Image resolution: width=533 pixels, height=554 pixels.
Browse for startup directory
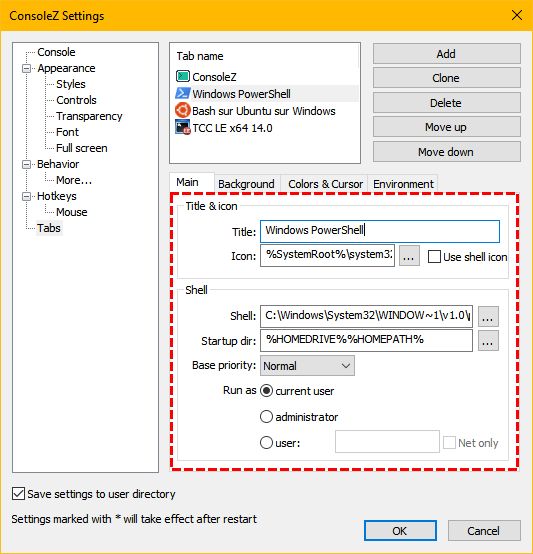click(x=488, y=341)
